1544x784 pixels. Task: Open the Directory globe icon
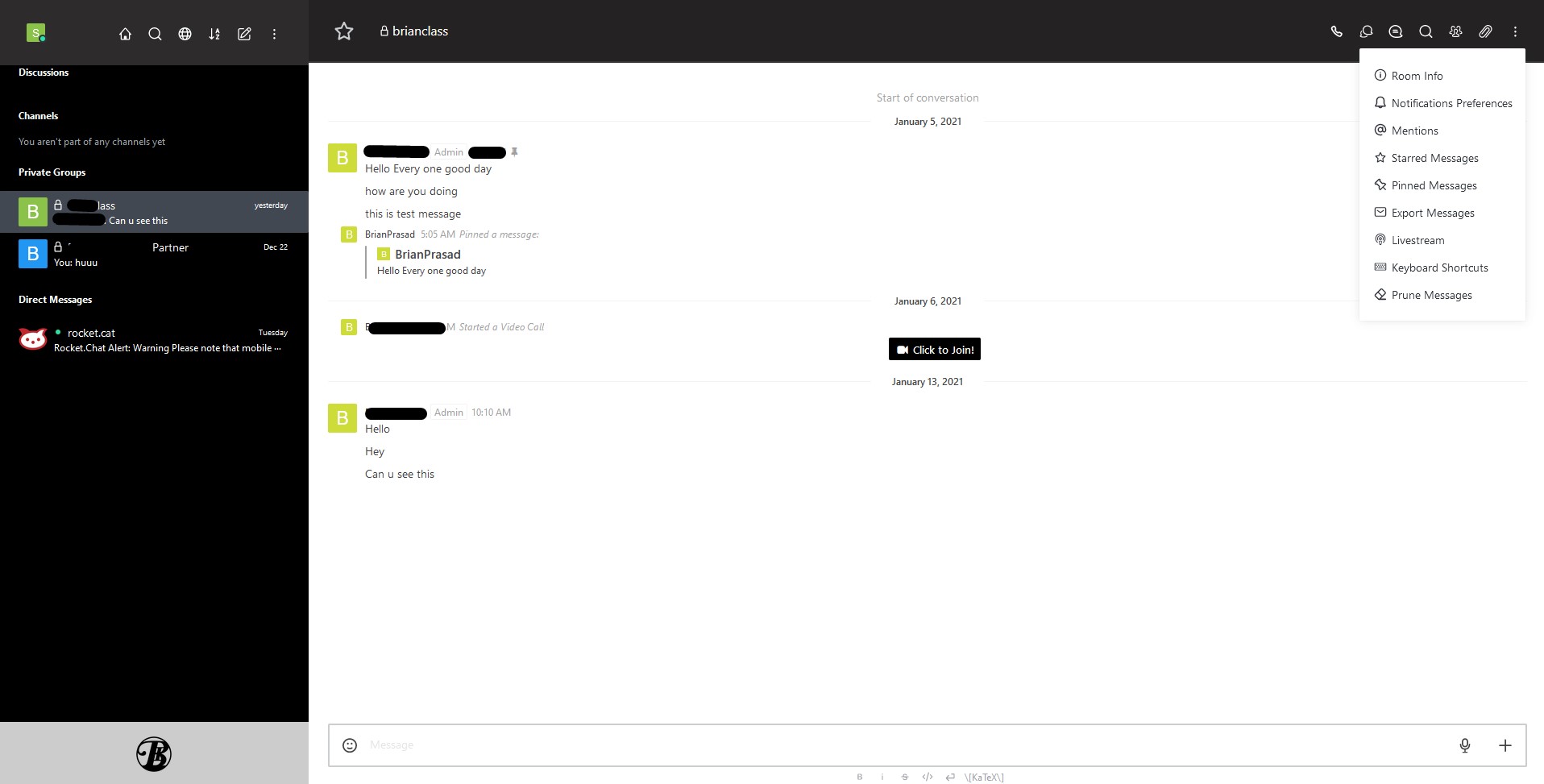click(185, 34)
